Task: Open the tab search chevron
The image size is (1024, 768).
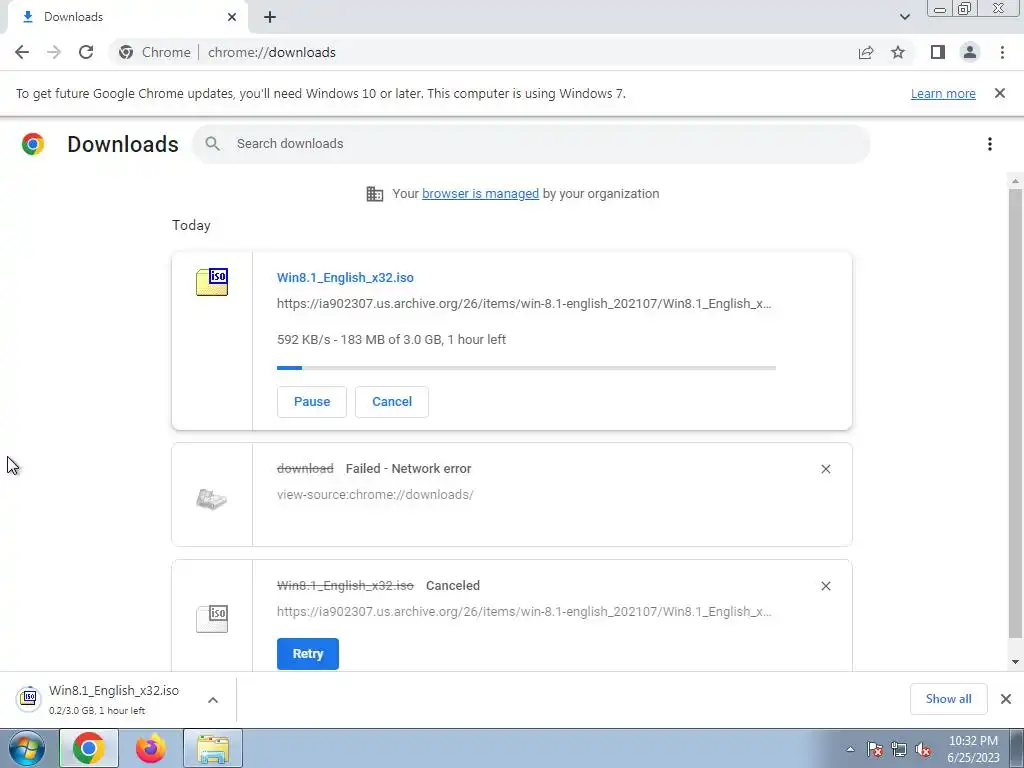Action: point(904,17)
